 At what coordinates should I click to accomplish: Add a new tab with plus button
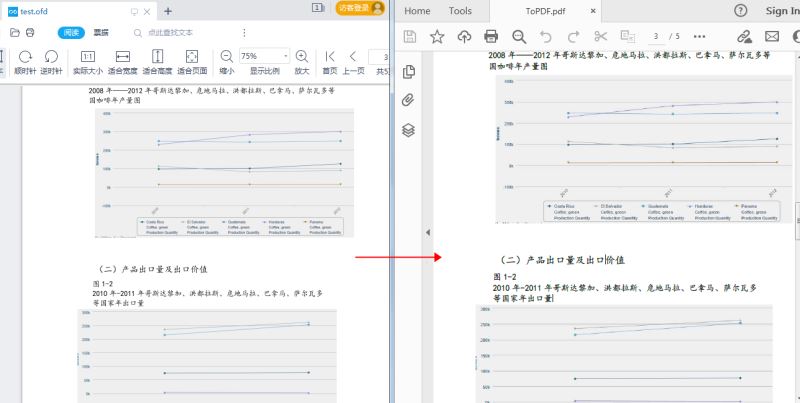(x=167, y=11)
